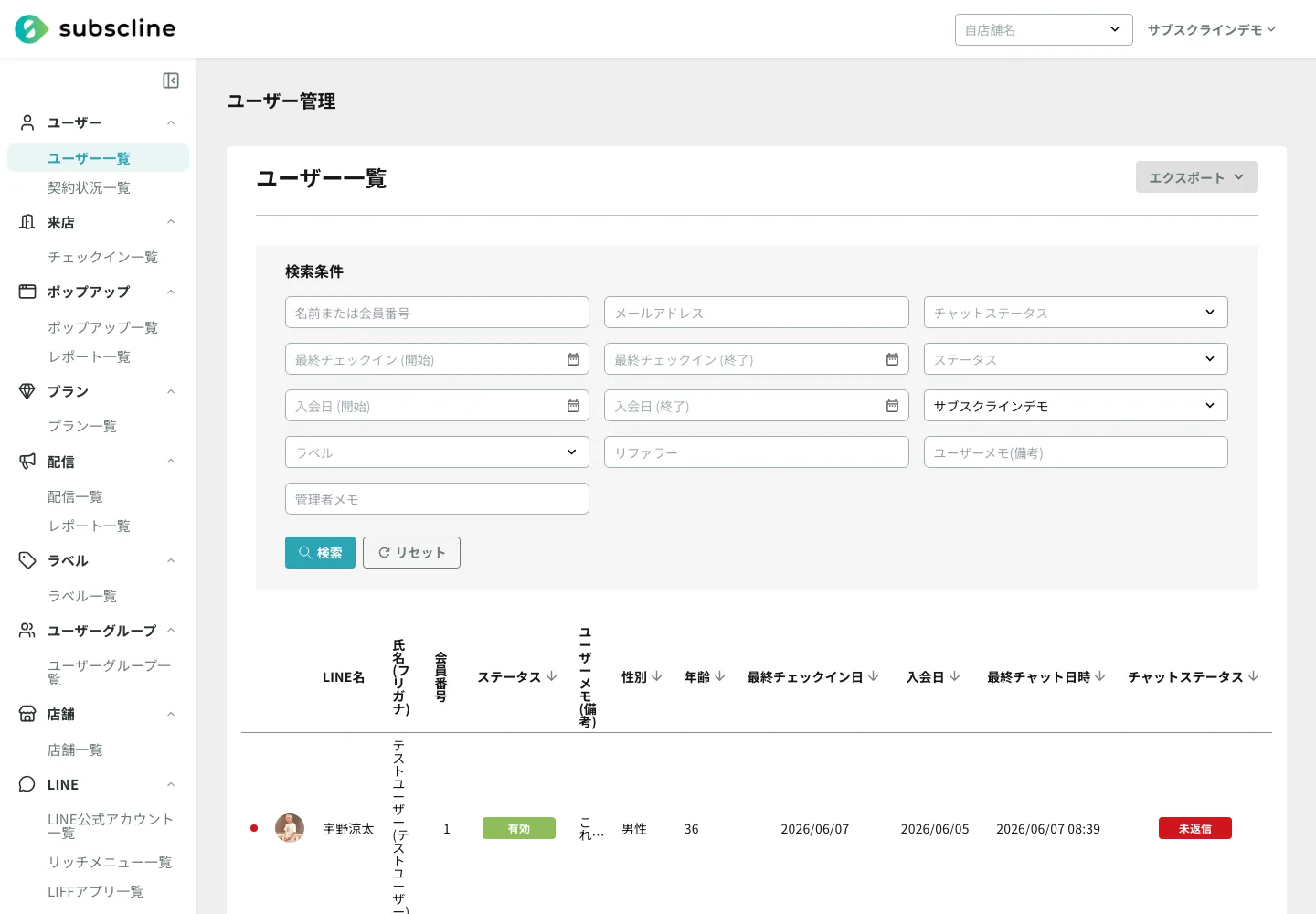Click the プラン diamond icon in sidebar

tap(27, 391)
